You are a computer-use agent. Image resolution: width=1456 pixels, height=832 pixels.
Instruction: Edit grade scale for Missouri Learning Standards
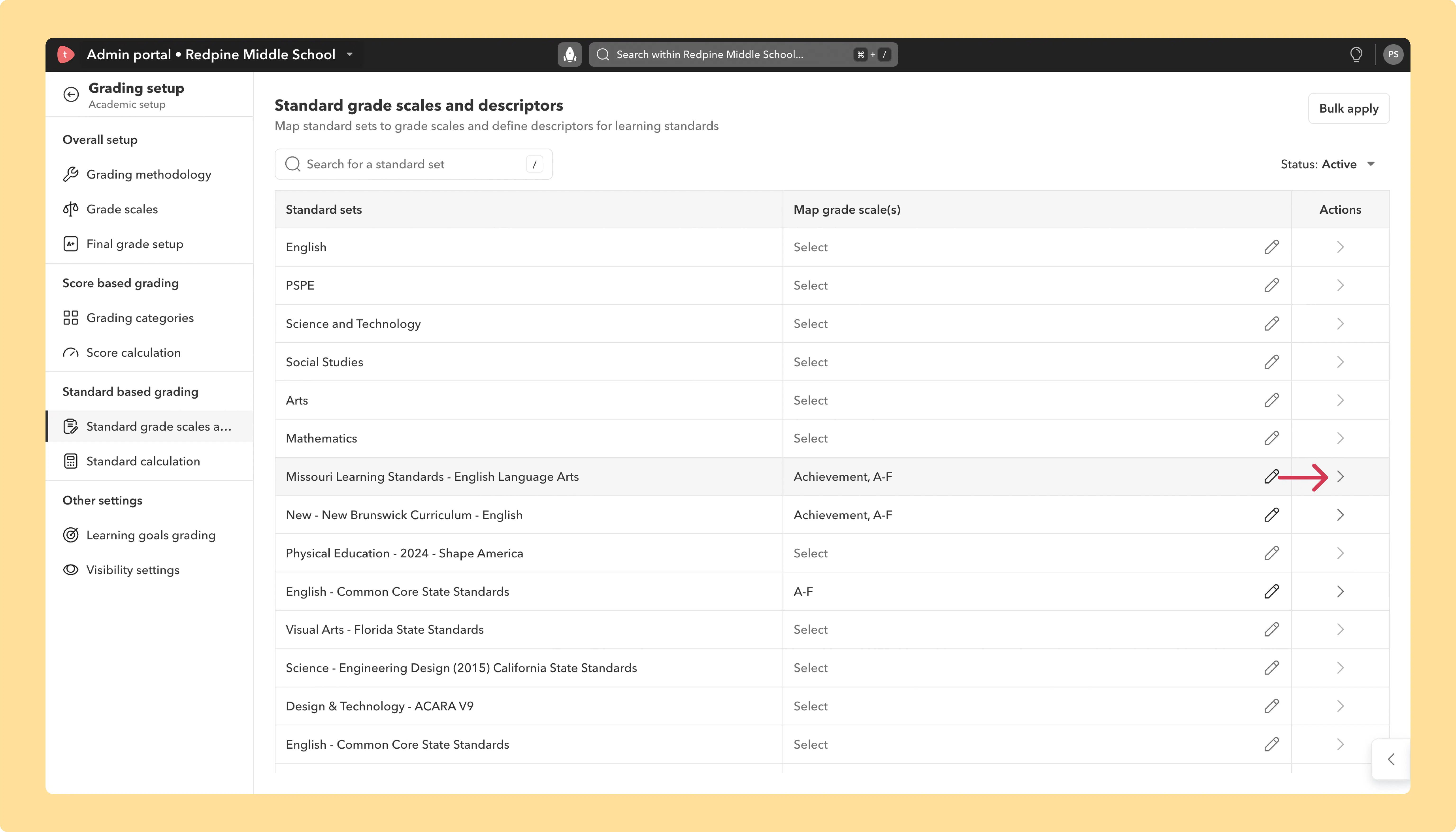click(x=1271, y=477)
